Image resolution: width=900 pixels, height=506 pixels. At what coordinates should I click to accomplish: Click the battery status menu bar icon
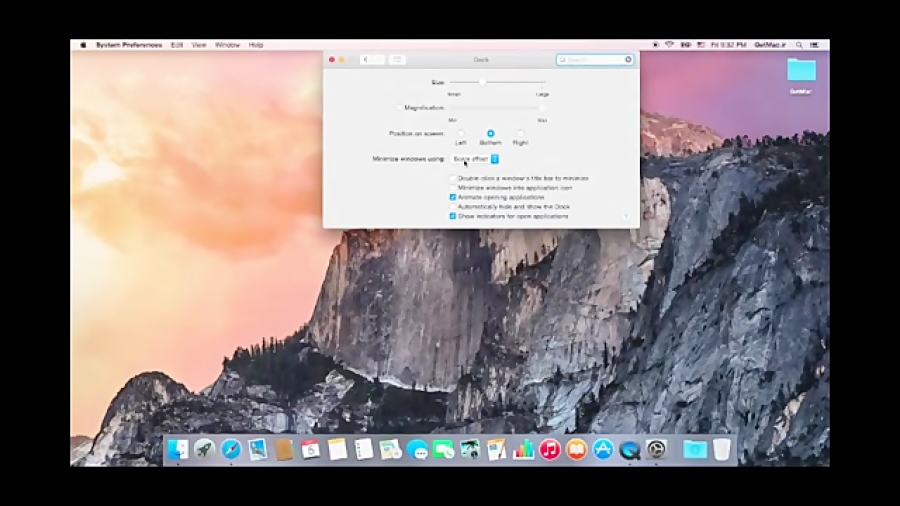pyautogui.click(x=685, y=45)
